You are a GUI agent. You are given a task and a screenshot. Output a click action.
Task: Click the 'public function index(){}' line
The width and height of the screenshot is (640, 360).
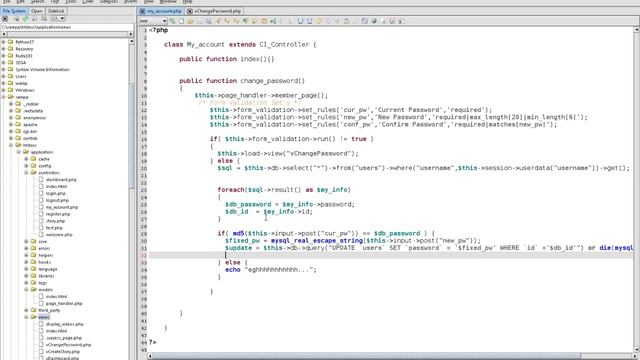(x=227, y=59)
